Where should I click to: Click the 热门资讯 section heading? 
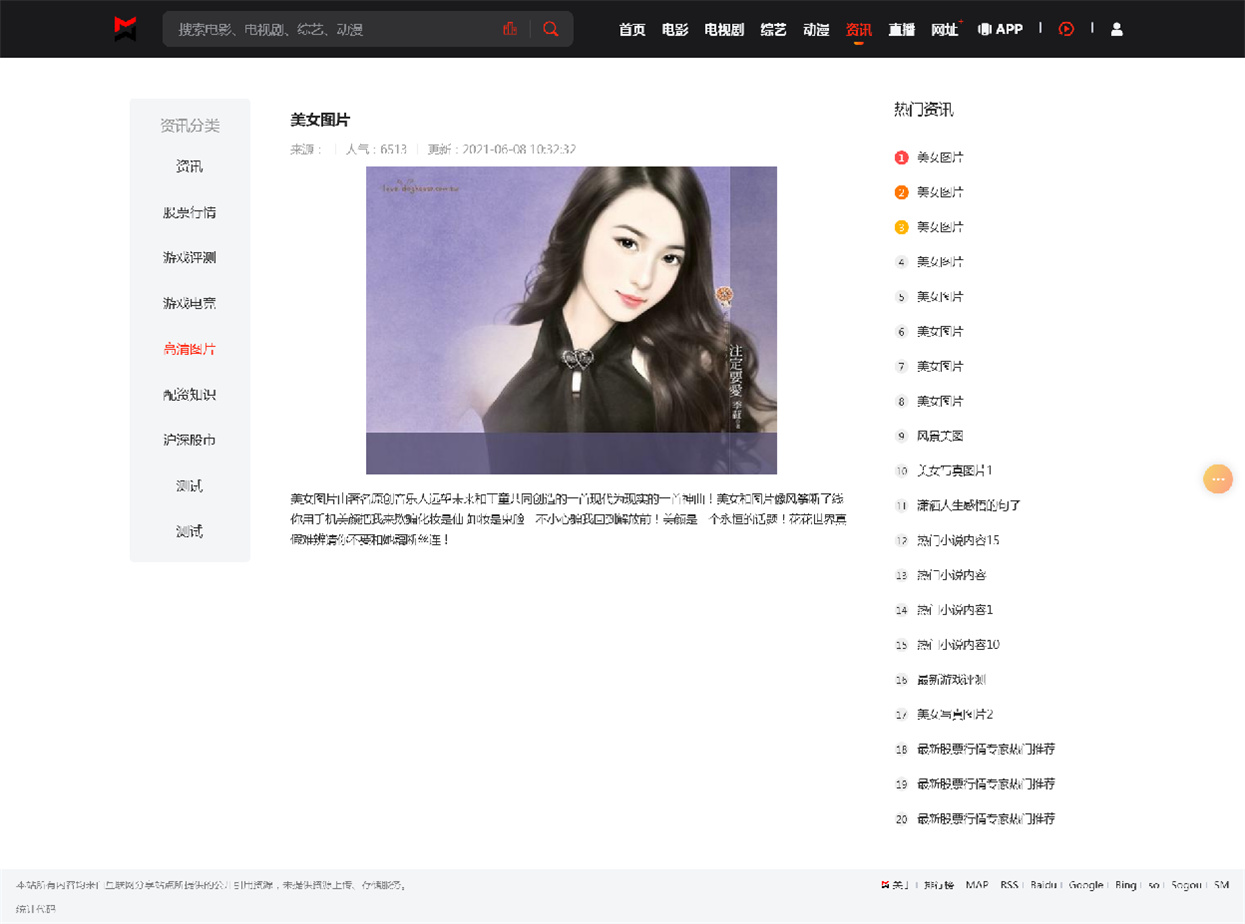pyautogui.click(x=923, y=110)
